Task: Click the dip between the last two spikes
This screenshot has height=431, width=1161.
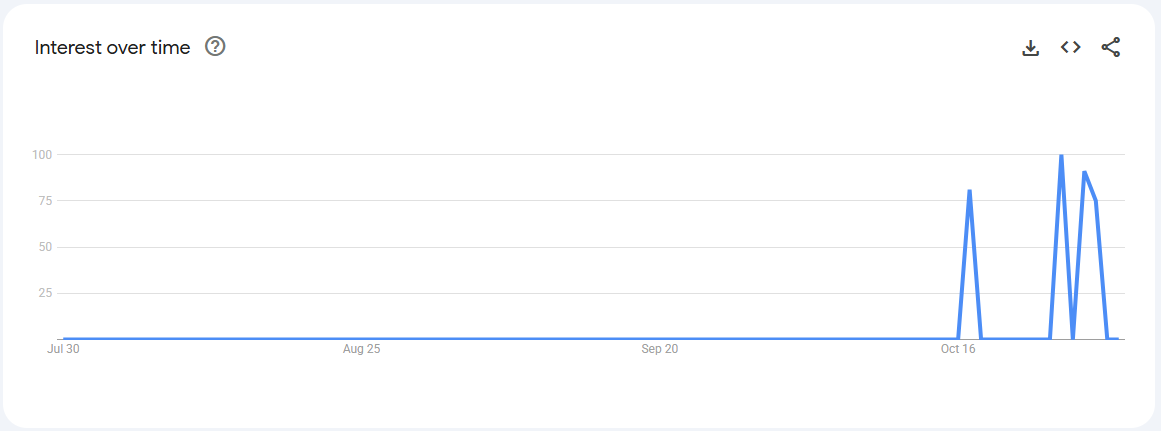Action: (1073, 338)
